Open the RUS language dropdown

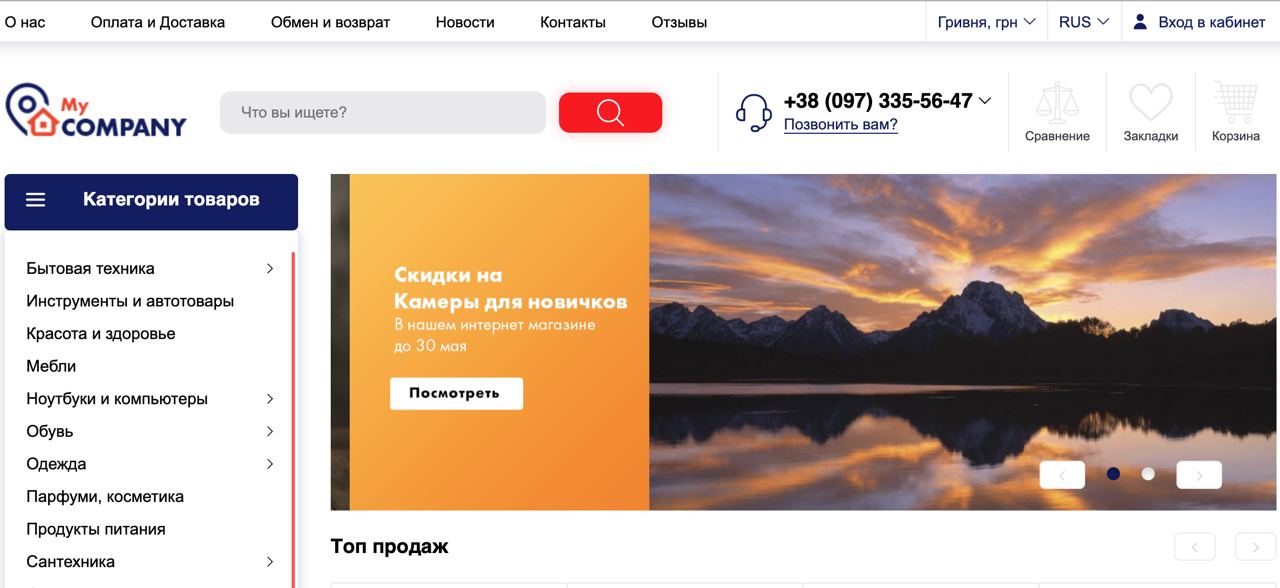click(1084, 22)
